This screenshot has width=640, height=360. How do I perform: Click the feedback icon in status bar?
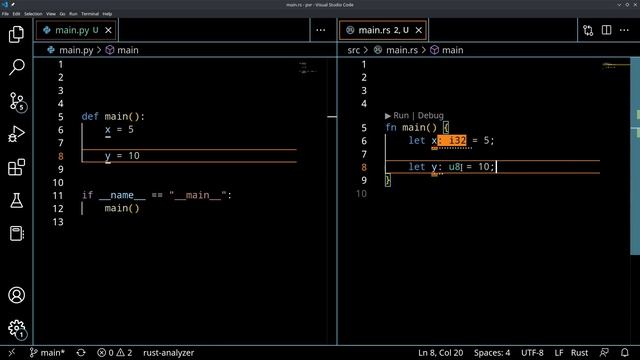click(x=604, y=353)
